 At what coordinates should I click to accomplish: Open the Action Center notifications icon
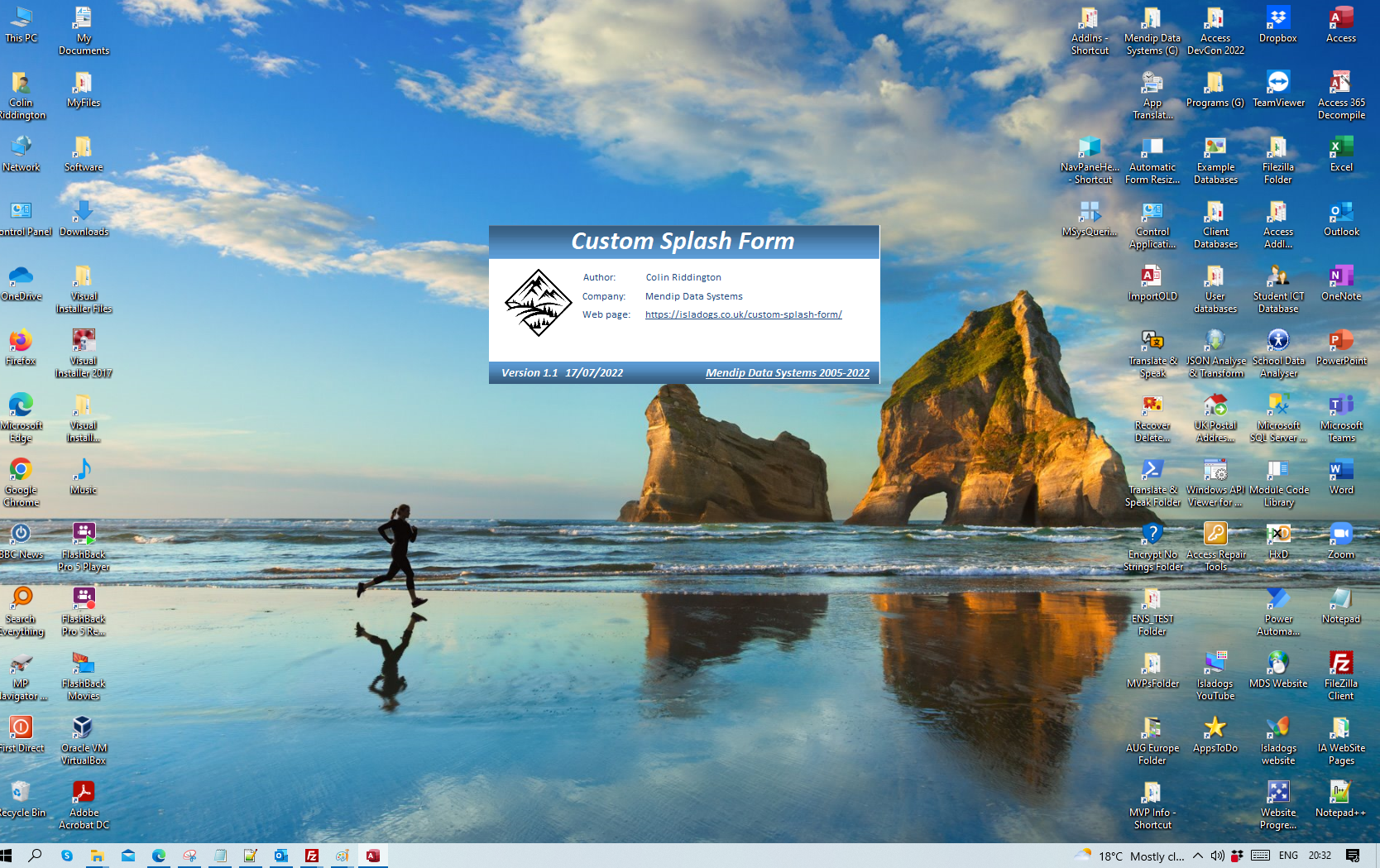coord(1353,856)
